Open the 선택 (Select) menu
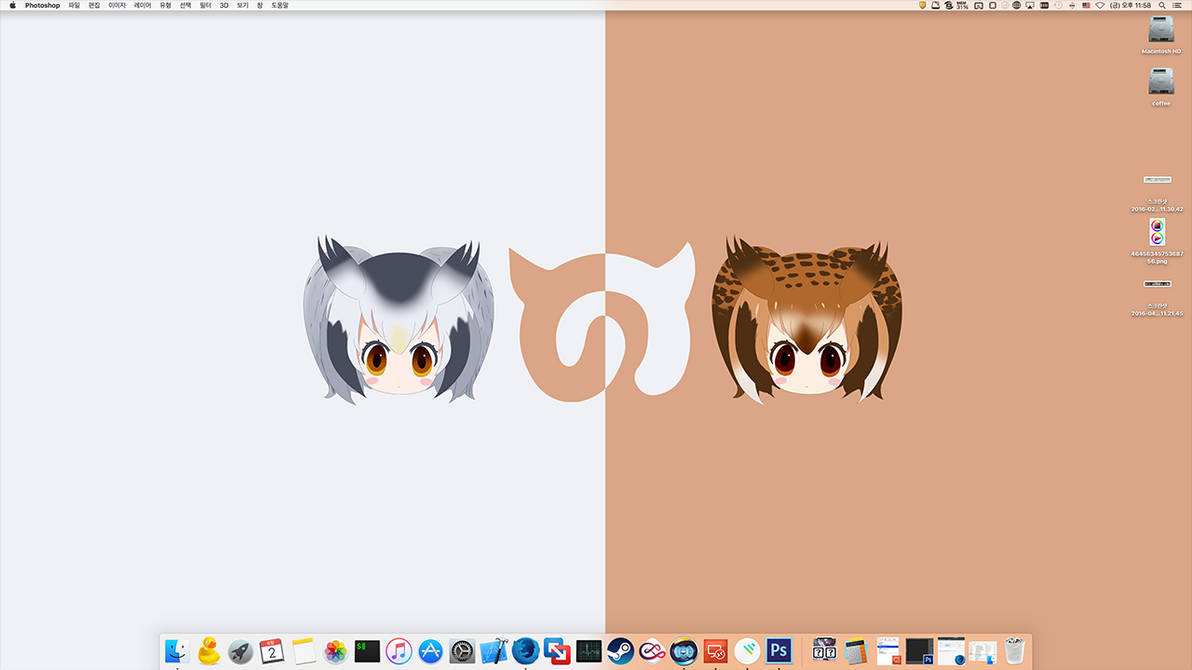Viewport: 1192px width, 670px height. point(185,5)
